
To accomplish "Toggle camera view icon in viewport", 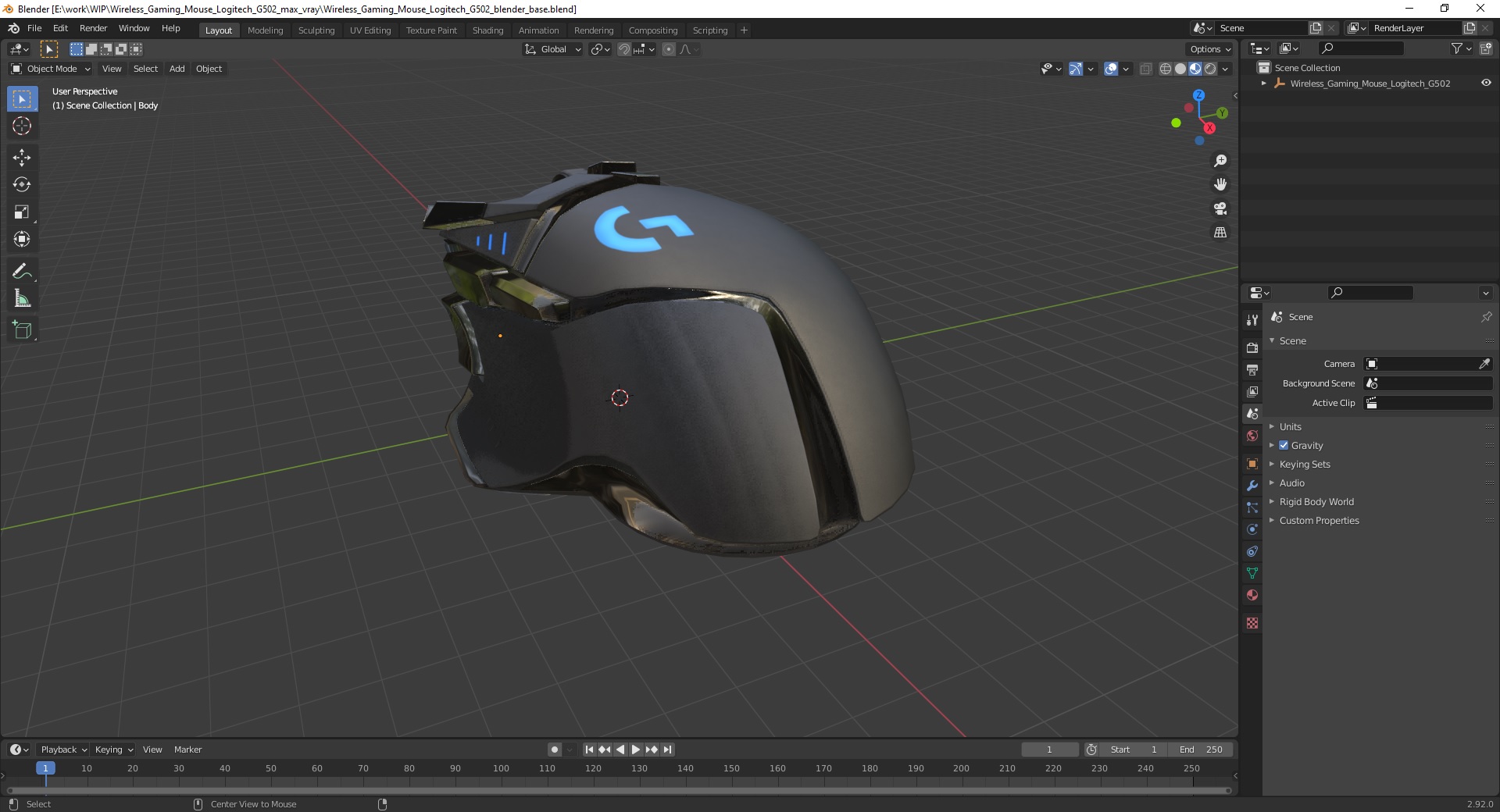I will click(x=1220, y=208).
